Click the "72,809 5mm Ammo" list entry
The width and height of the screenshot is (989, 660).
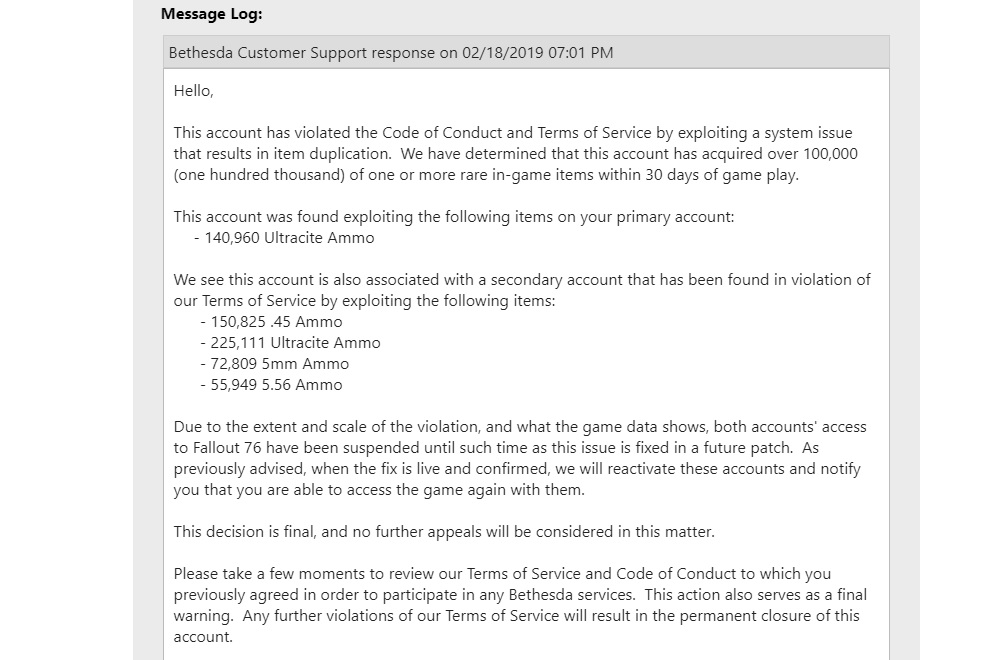pos(280,364)
